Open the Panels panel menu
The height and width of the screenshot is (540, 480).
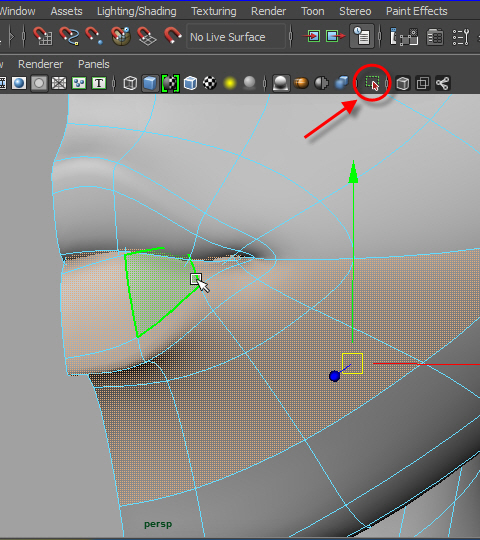(94, 64)
